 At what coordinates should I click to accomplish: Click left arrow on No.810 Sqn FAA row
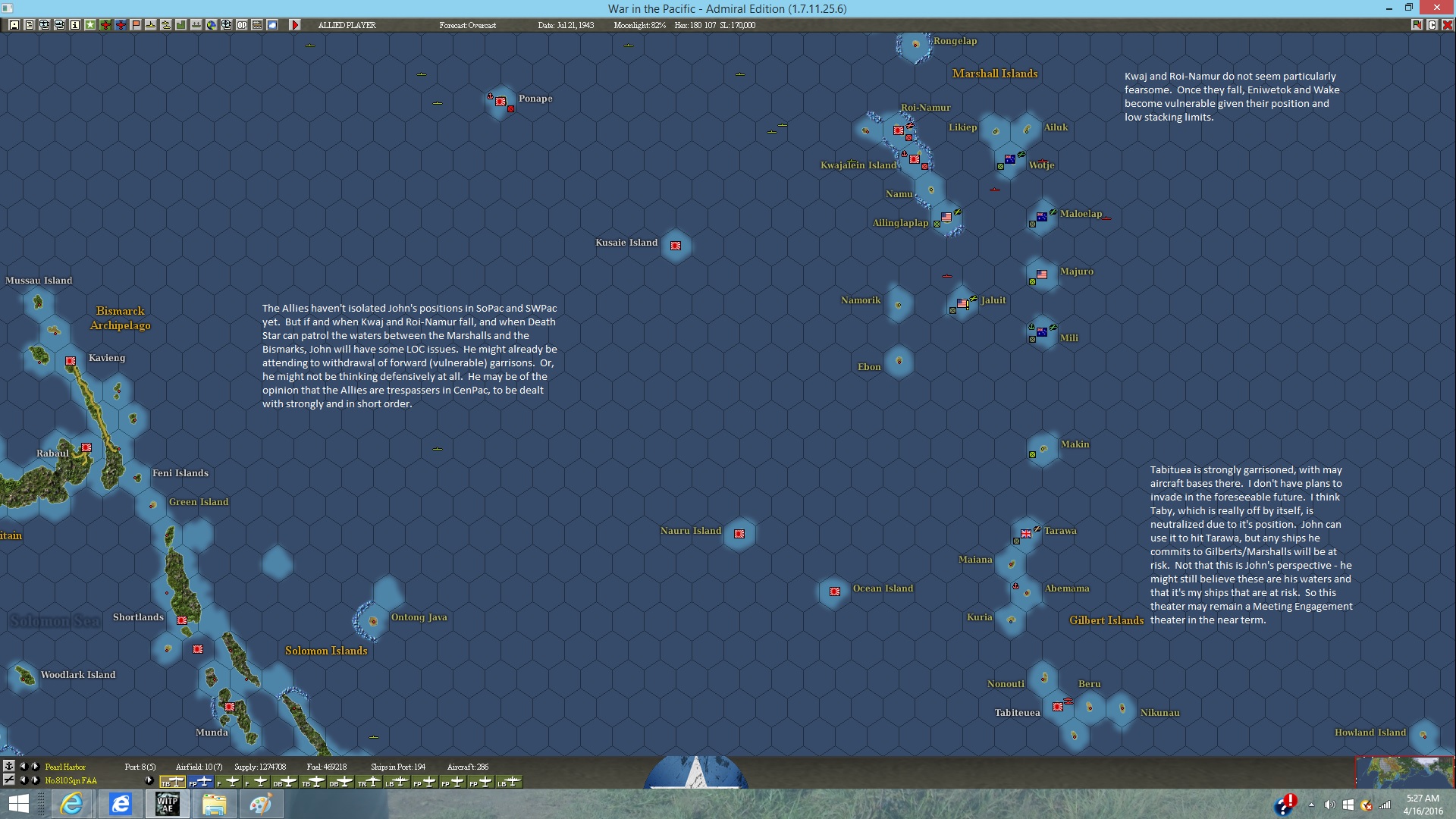pos(23,780)
